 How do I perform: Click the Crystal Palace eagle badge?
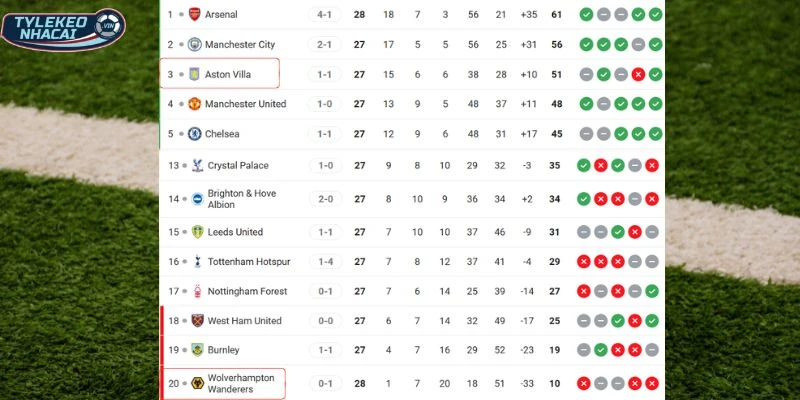198,166
